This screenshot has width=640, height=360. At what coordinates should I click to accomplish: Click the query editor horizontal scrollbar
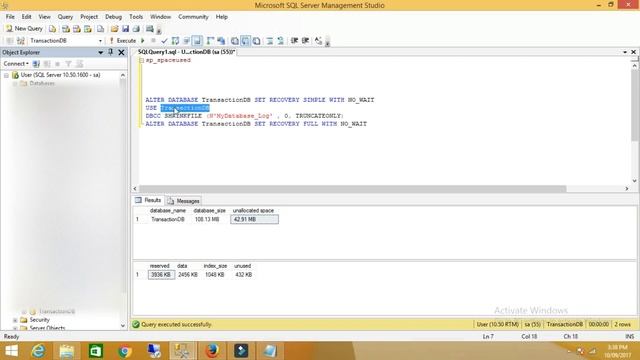click(352, 189)
